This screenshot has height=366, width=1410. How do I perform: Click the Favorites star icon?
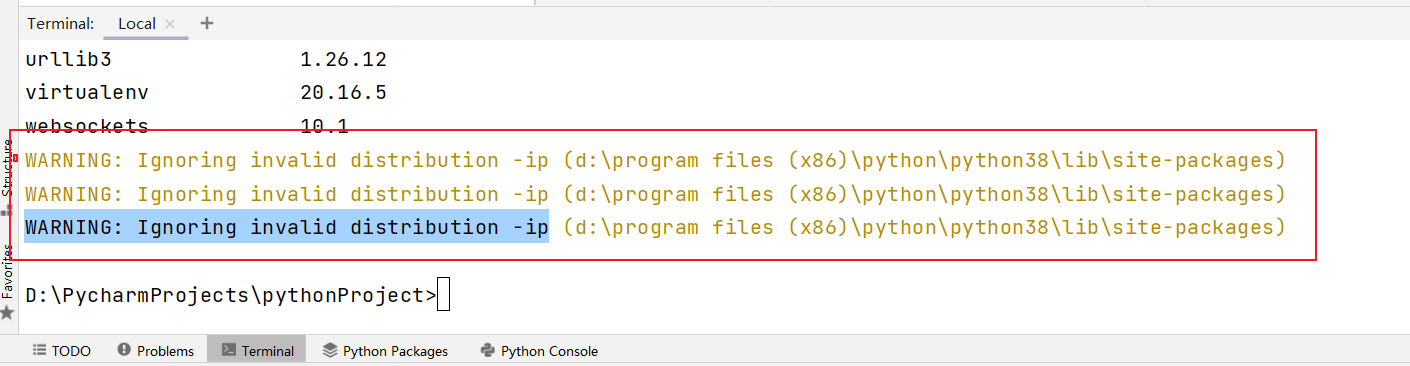pyautogui.click(x=8, y=313)
